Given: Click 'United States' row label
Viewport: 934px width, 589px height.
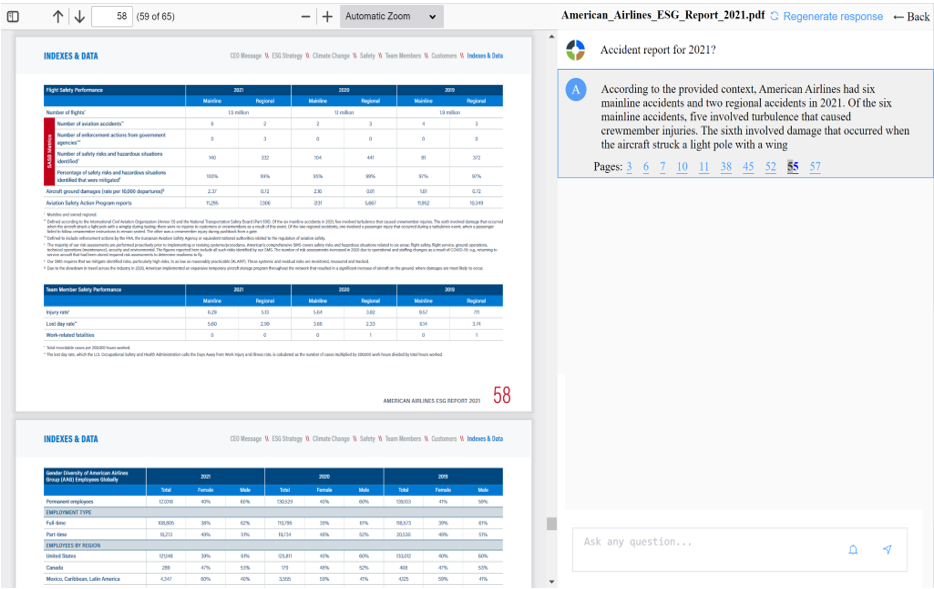Looking at the screenshot, I should (61, 556).
